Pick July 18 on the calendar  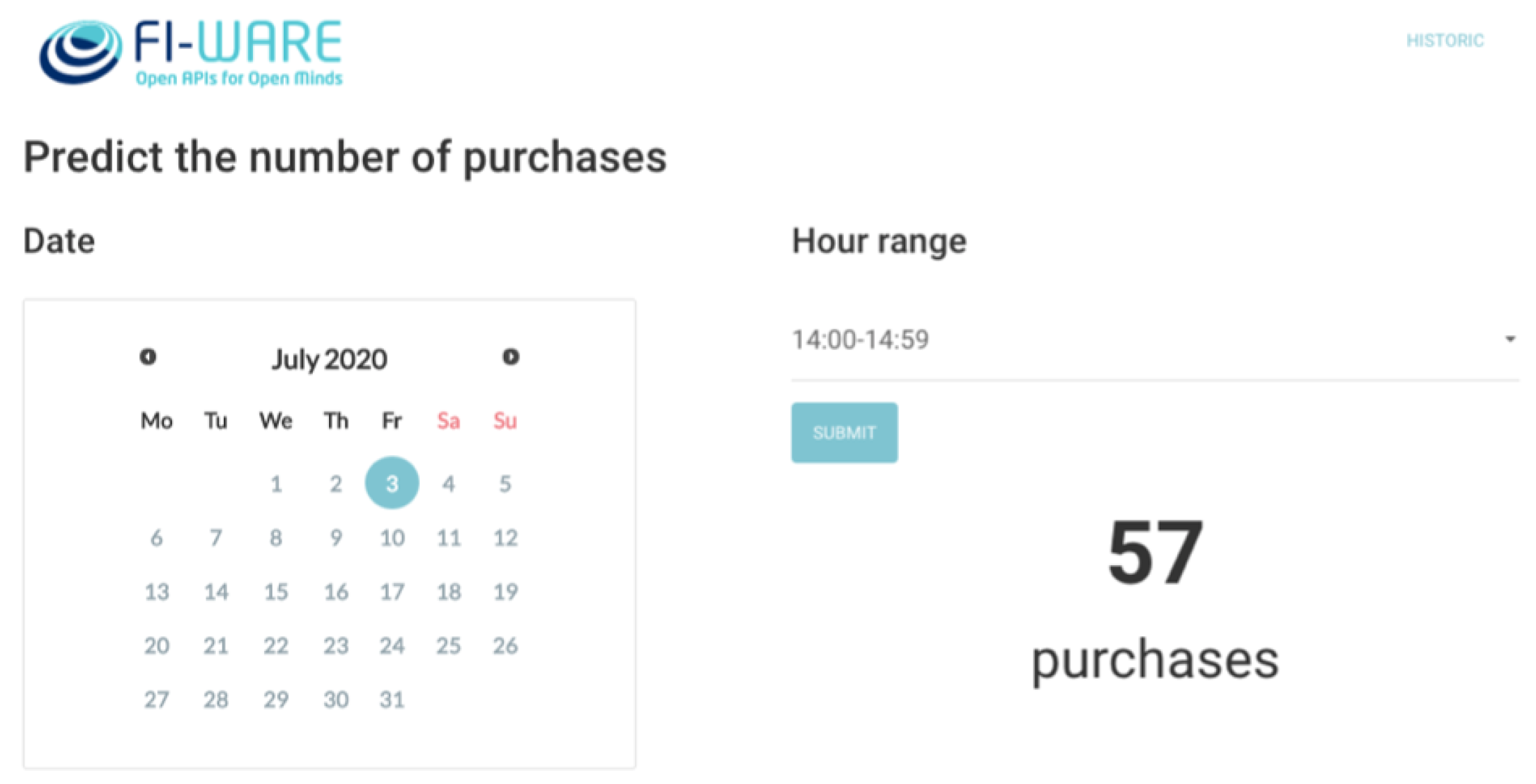click(x=448, y=592)
